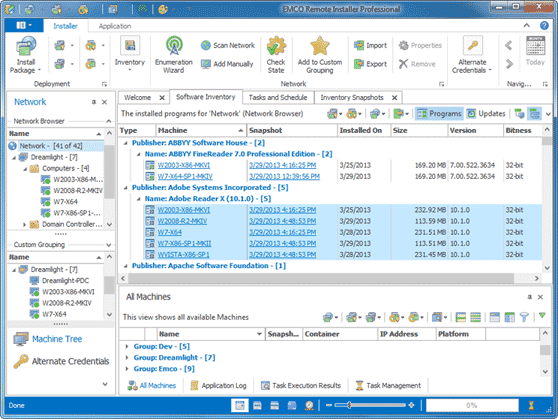Switch to the Task Management tab
The height and width of the screenshot is (419, 558).
388,386
